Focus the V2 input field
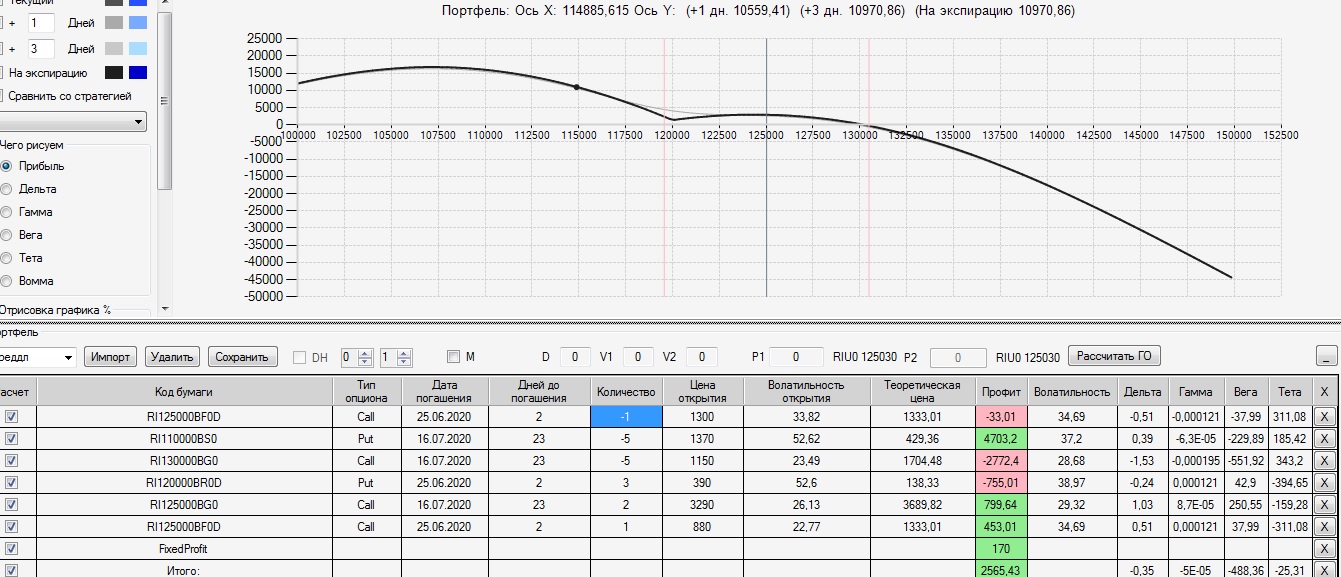Viewport: 1341px width, 577px height. [702, 356]
